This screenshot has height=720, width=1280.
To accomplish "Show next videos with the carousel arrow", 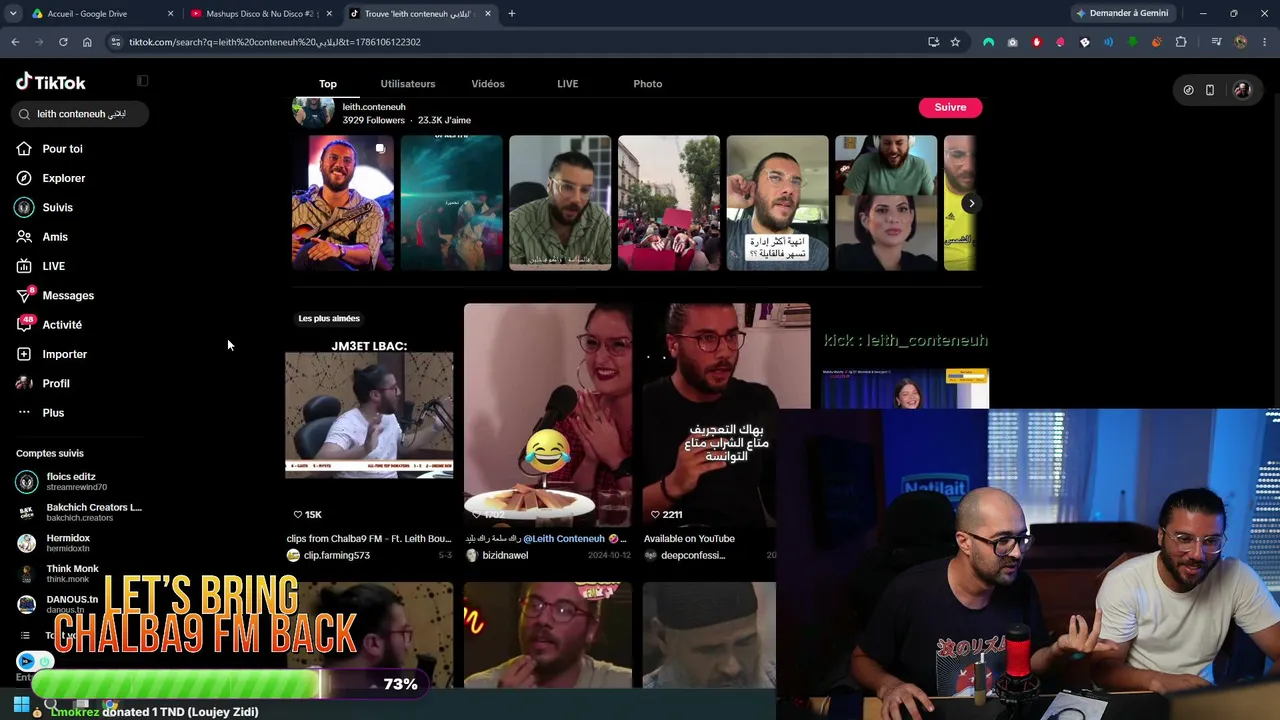I will 970,203.
